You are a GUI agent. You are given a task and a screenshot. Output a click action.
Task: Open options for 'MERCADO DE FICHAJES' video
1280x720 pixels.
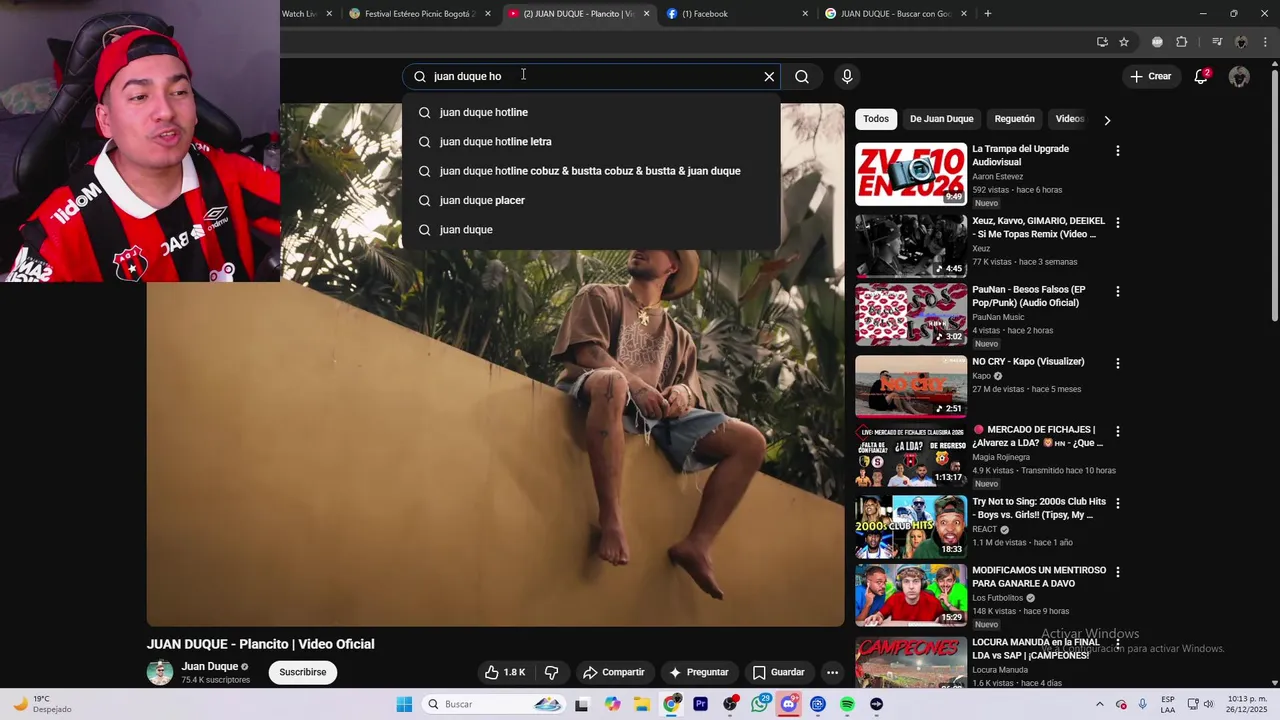point(1117,432)
